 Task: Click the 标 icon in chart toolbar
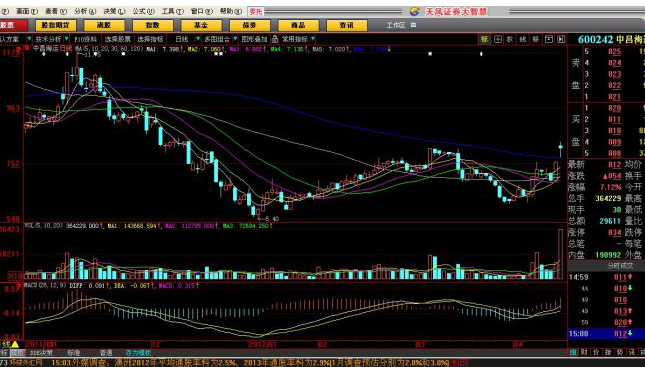click(485, 39)
